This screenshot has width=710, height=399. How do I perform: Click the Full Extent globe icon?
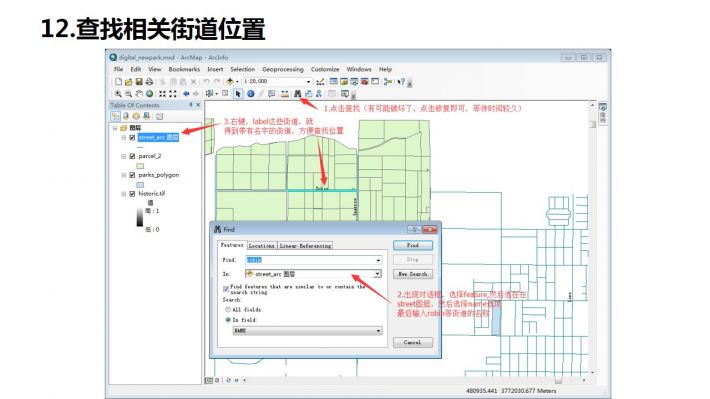149,94
